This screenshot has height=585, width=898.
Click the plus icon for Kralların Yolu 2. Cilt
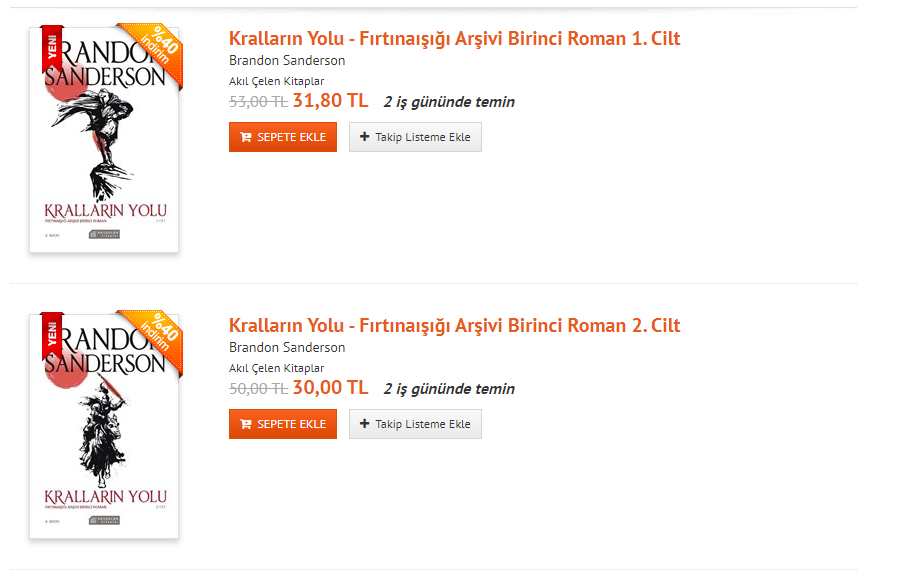(364, 424)
